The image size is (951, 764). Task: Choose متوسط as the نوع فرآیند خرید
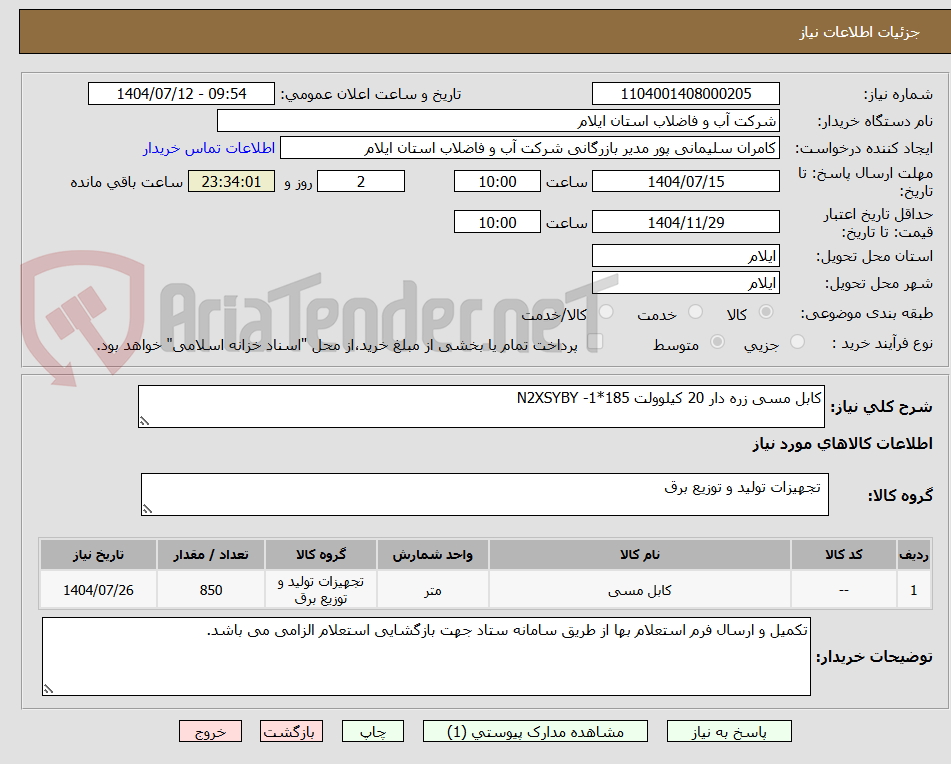(716, 342)
